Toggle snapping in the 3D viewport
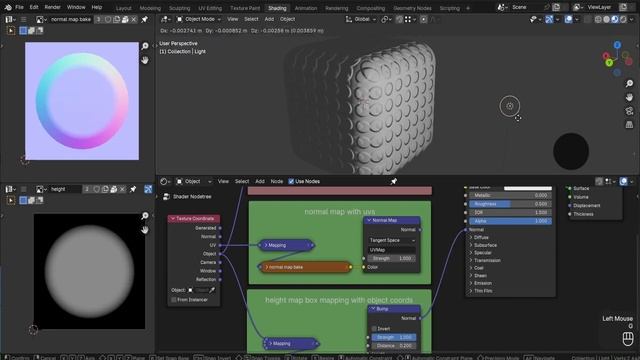Image resolution: width=640 pixels, height=360 pixels. (x=399, y=19)
